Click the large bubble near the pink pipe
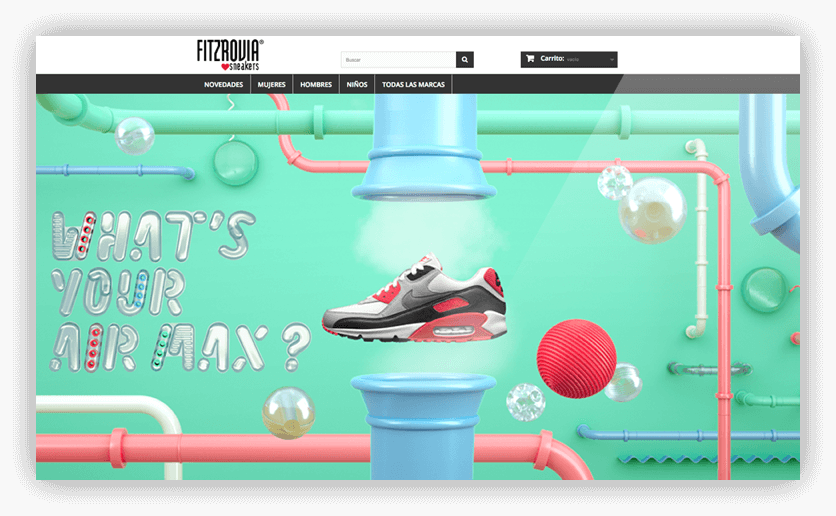Screen dimensions: 836x516 (x=652, y=210)
